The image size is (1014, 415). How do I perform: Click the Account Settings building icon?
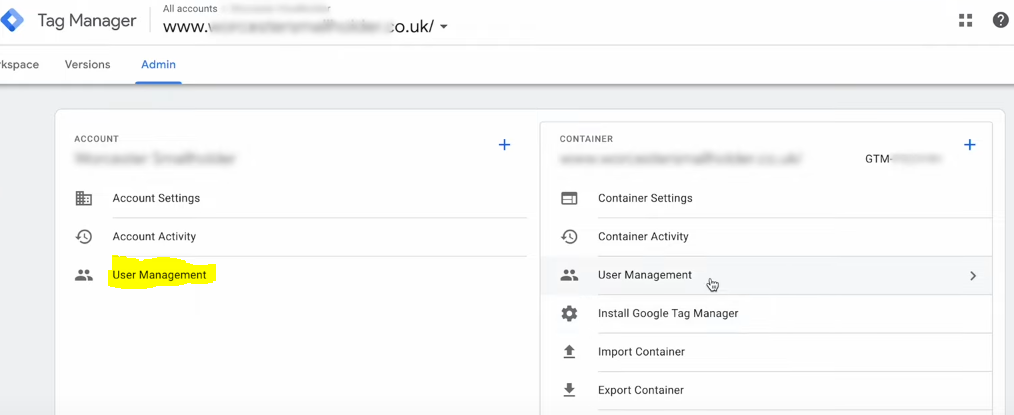click(x=83, y=198)
